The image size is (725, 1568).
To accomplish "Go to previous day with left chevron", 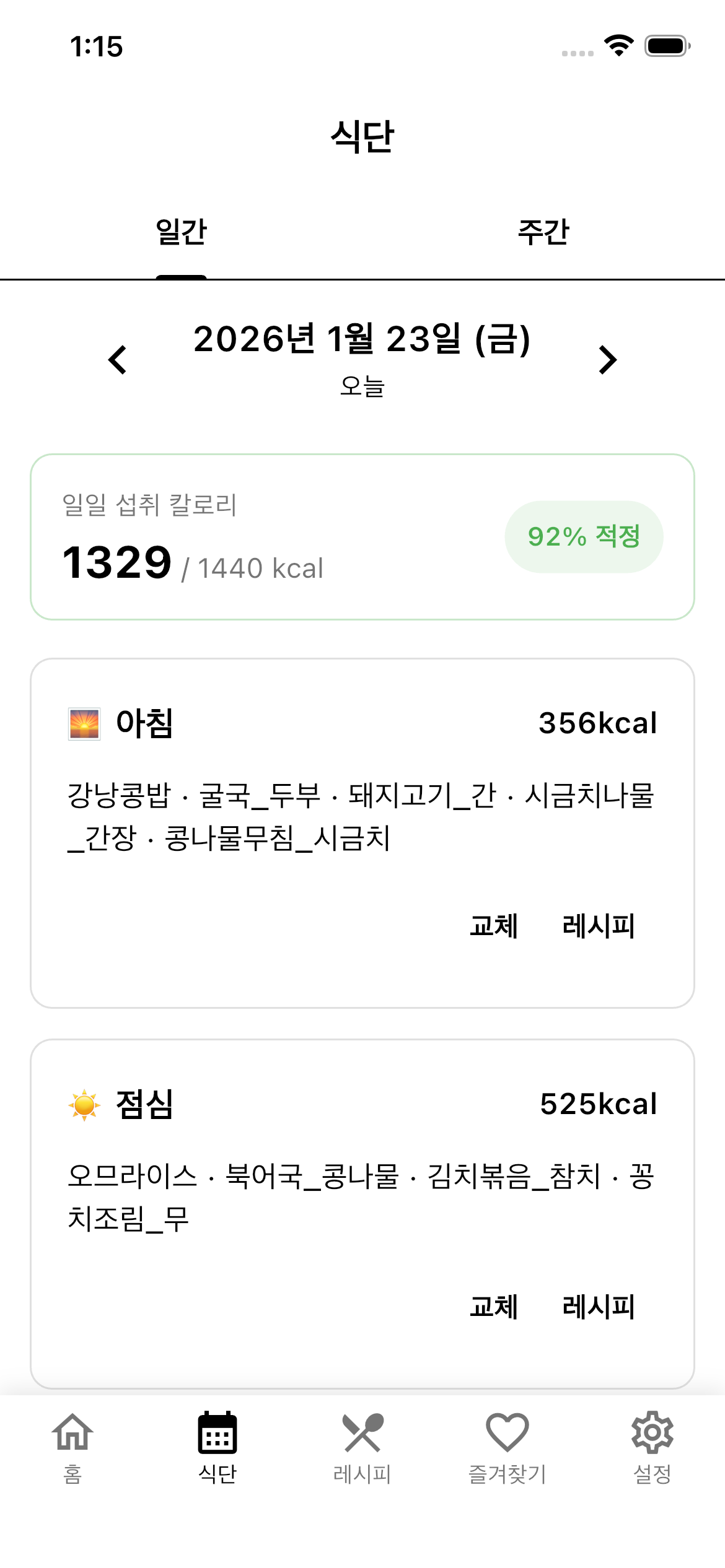I will 117,360.
